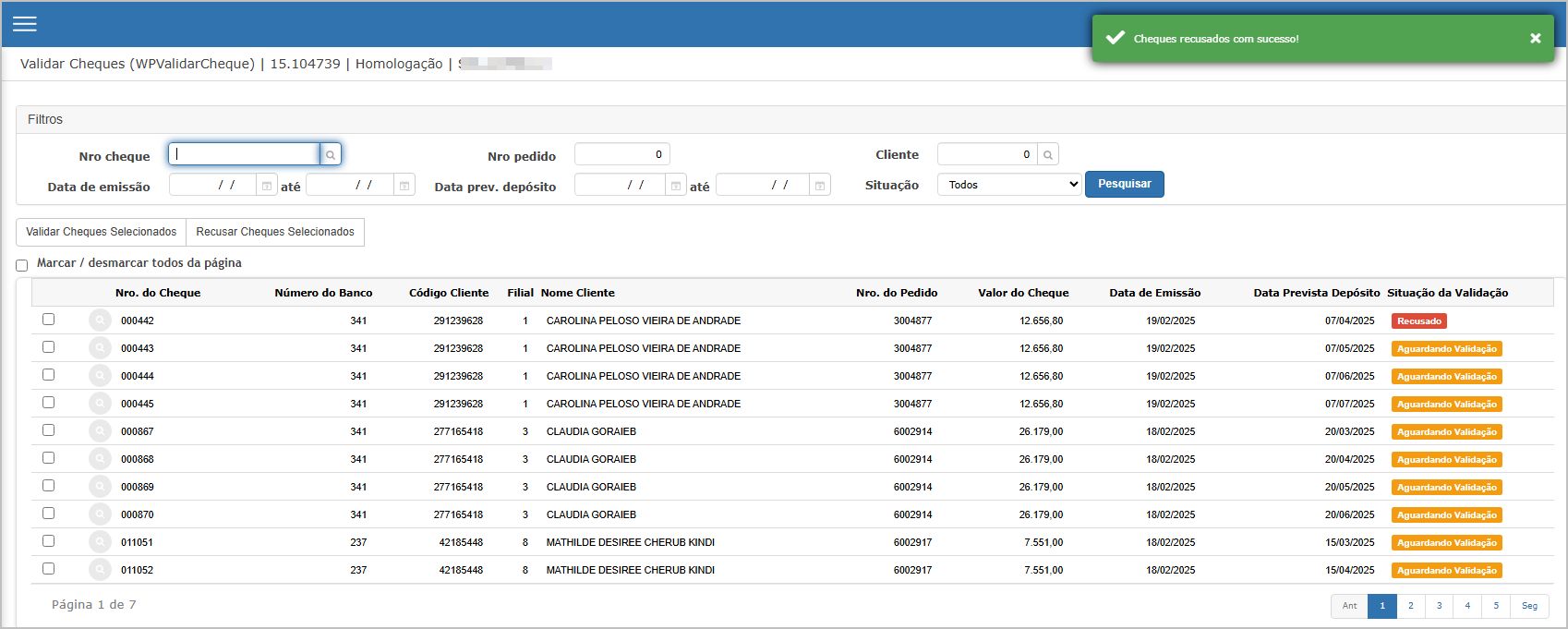View details icon for cheque 011051

click(x=100, y=542)
